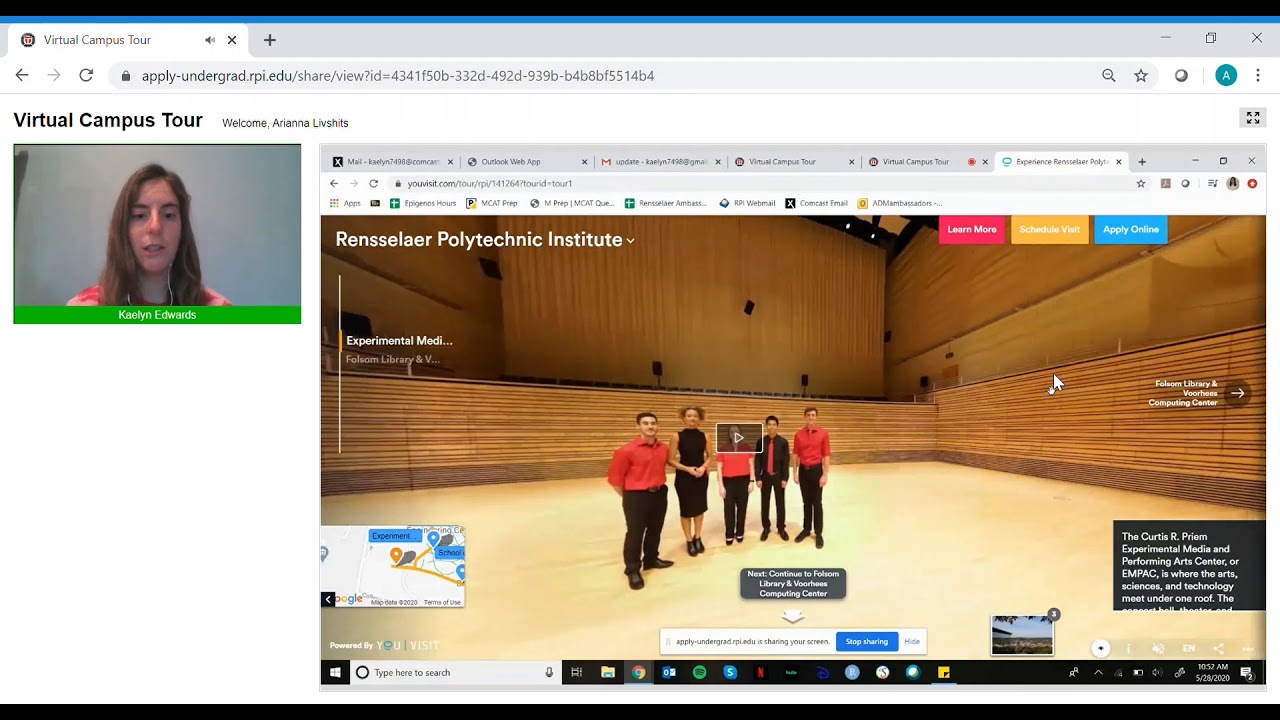The height and width of the screenshot is (720, 1280).
Task: Open the ADMAmbassadors bookmark
Action: point(900,203)
